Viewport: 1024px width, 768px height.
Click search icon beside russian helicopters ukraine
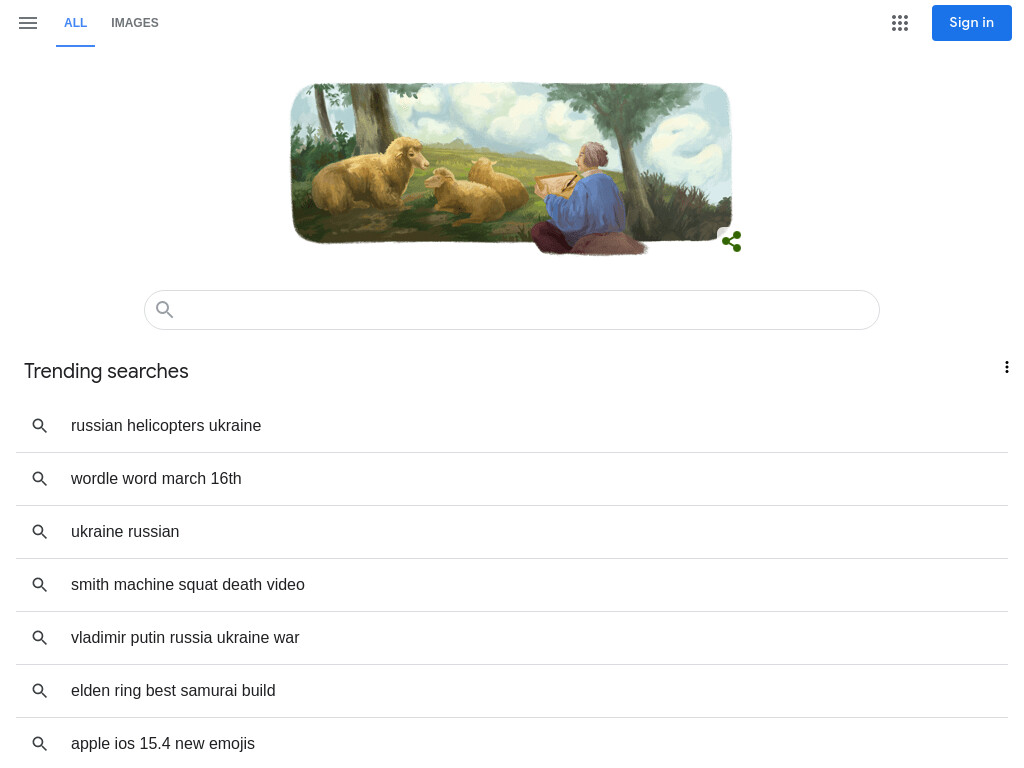coord(40,426)
